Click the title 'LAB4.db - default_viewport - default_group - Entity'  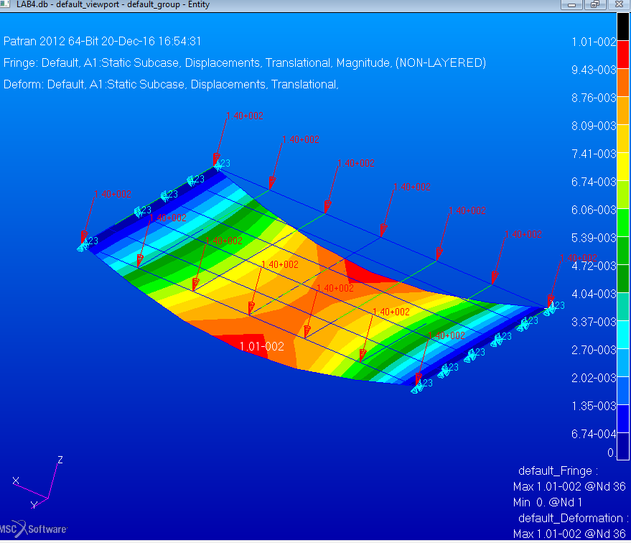pyautogui.click(x=113, y=4)
